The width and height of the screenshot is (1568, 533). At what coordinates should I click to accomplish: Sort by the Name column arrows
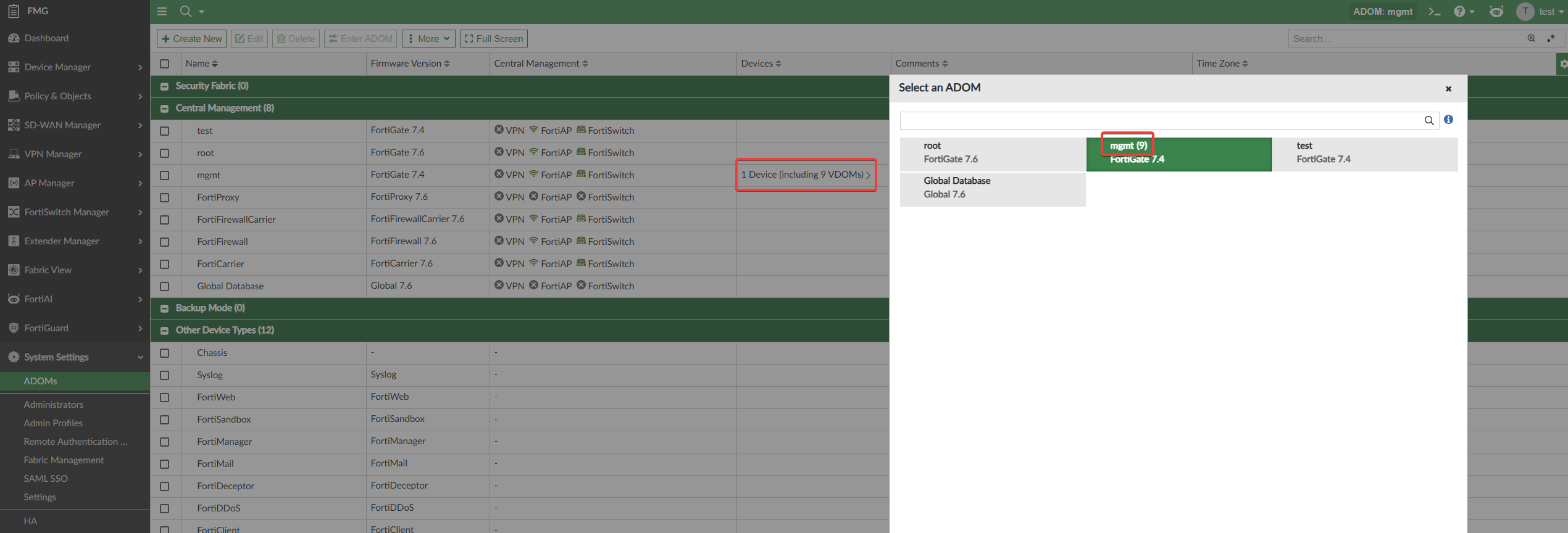(215, 64)
